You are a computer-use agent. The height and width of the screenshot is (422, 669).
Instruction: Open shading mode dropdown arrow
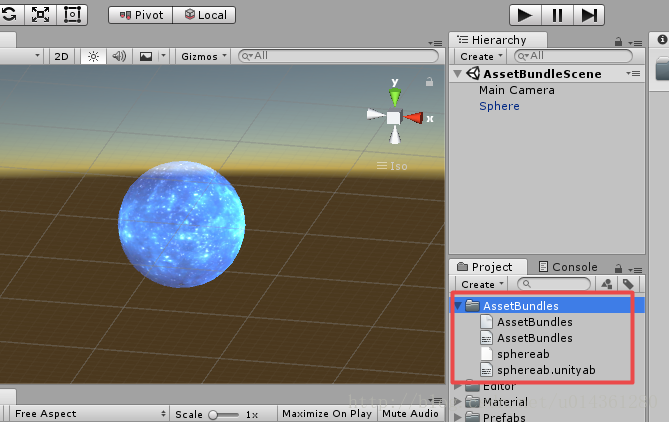(37, 56)
